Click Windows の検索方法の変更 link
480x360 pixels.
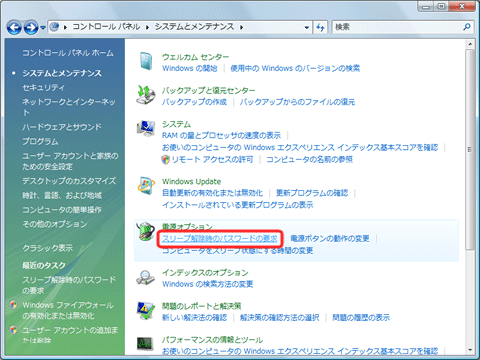207,284
